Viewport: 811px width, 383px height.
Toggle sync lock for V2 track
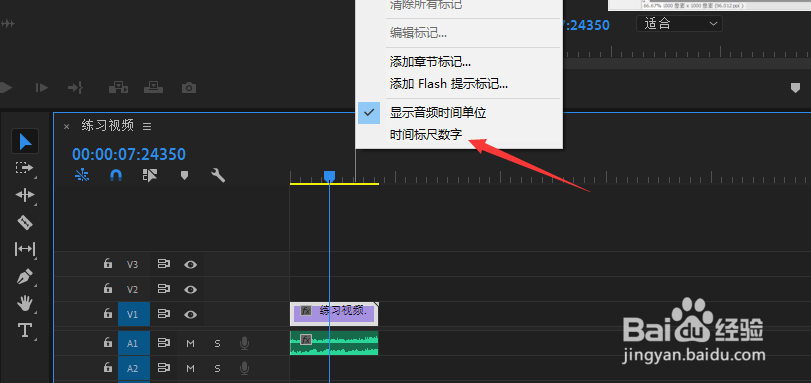[164, 289]
